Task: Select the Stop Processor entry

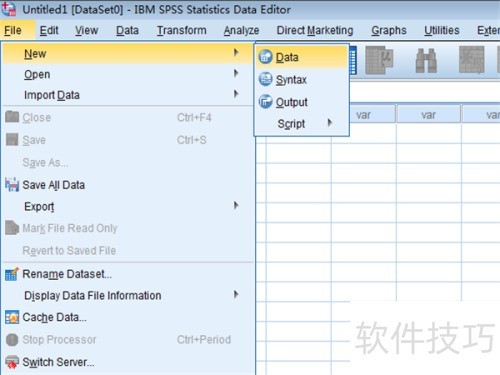Action: point(128,340)
